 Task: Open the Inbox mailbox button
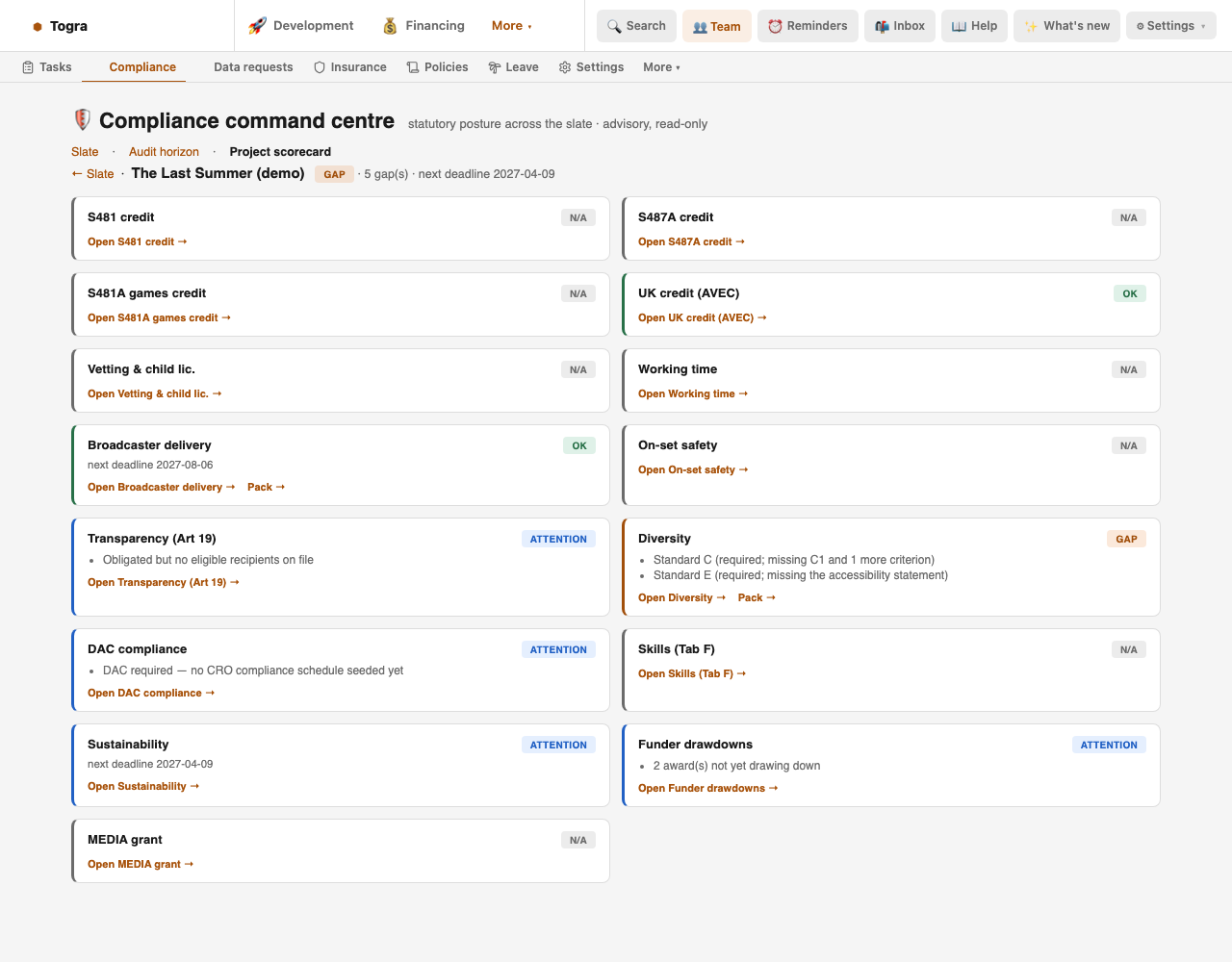click(900, 26)
